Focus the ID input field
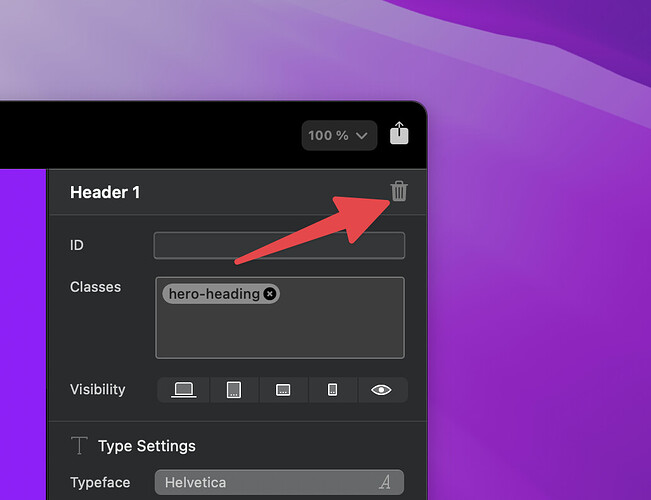This screenshot has width=651, height=500. 279,246
